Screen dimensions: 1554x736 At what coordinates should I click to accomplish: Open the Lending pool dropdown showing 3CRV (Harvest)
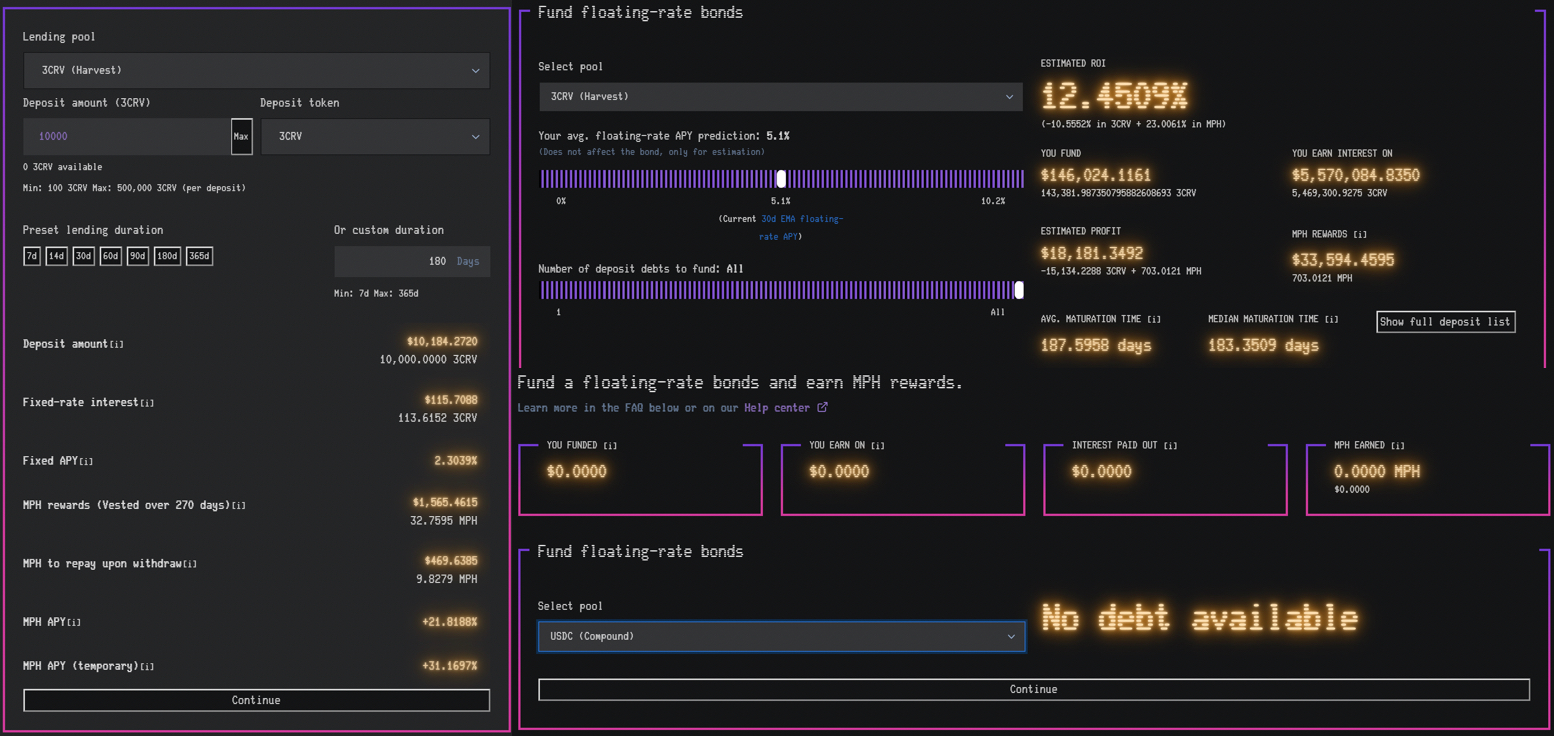[256, 70]
